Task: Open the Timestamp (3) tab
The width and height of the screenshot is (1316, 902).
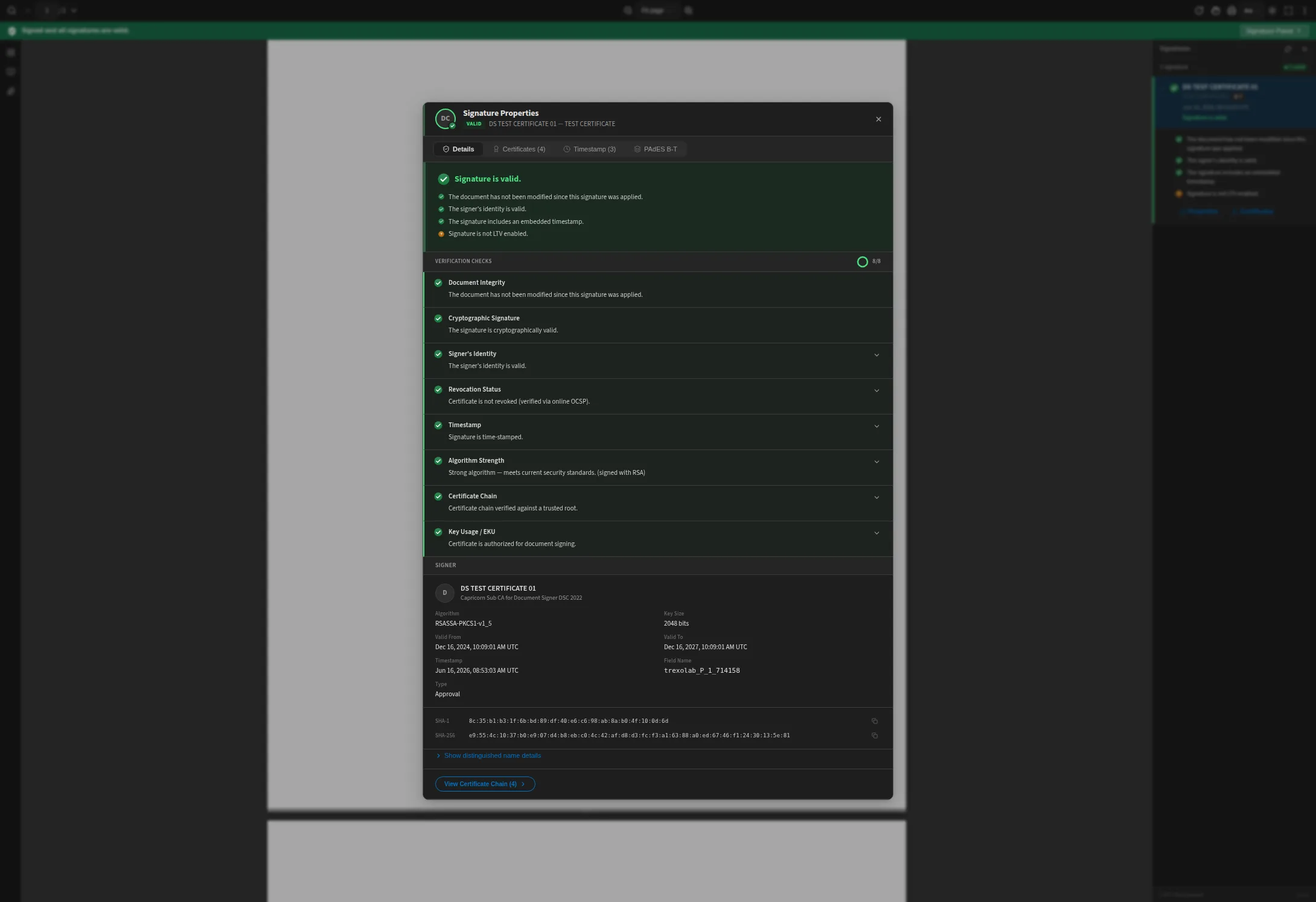Action: [590, 149]
